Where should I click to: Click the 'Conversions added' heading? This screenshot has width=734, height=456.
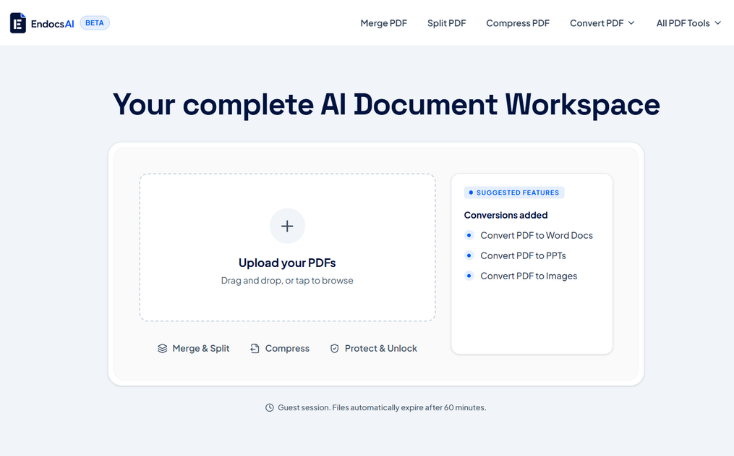506,215
